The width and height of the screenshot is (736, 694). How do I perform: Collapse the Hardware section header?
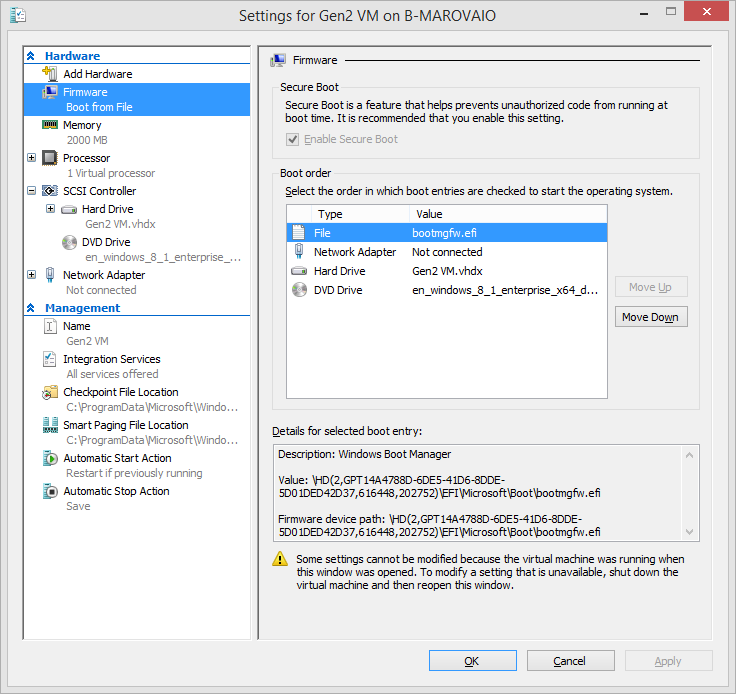click(31, 56)
